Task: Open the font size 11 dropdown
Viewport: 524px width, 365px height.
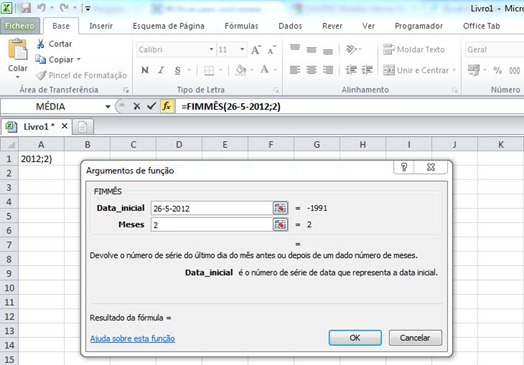Action: tap(242, 49)
